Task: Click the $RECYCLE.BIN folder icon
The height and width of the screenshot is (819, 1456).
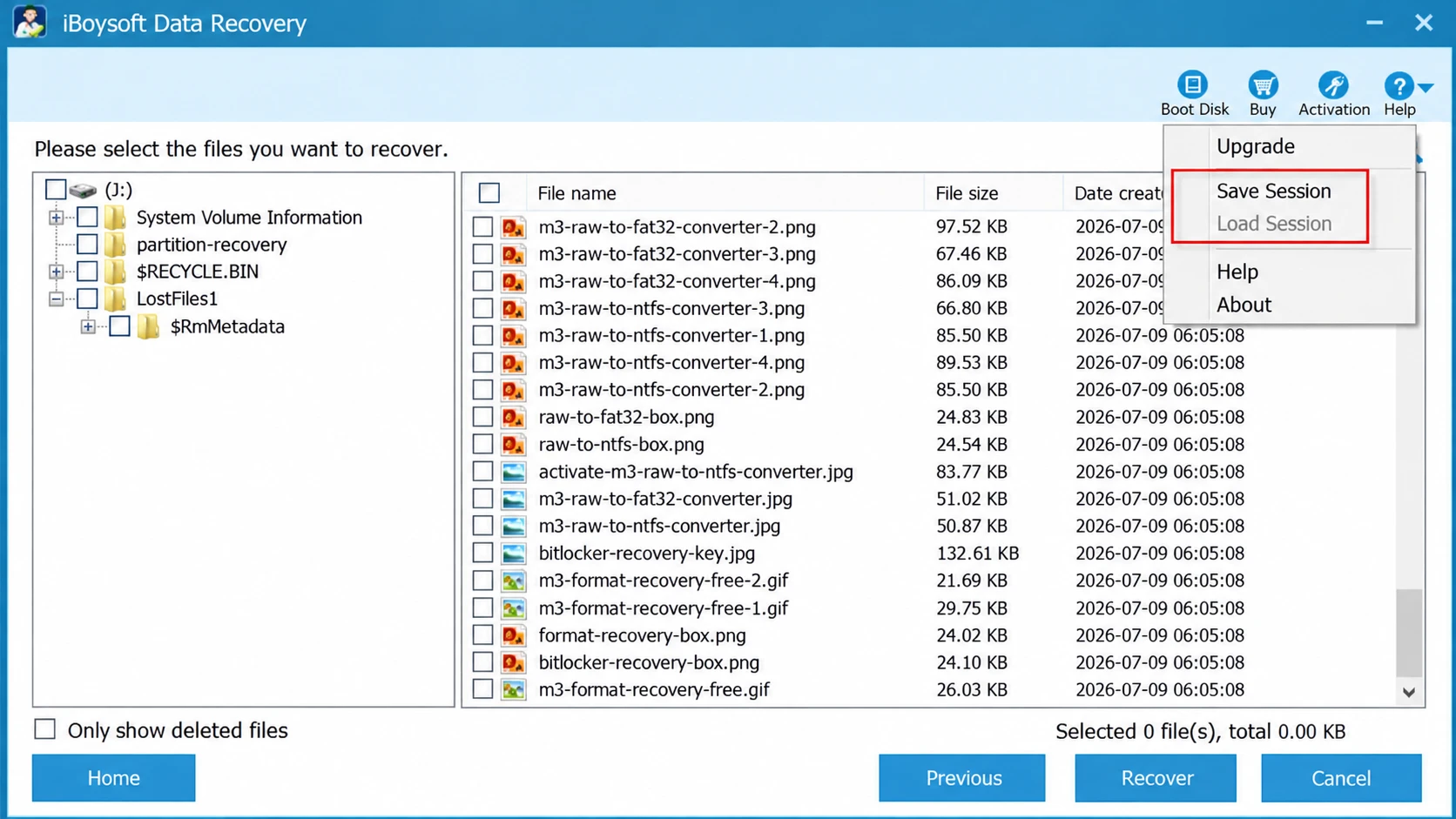Action: [115, 272]
